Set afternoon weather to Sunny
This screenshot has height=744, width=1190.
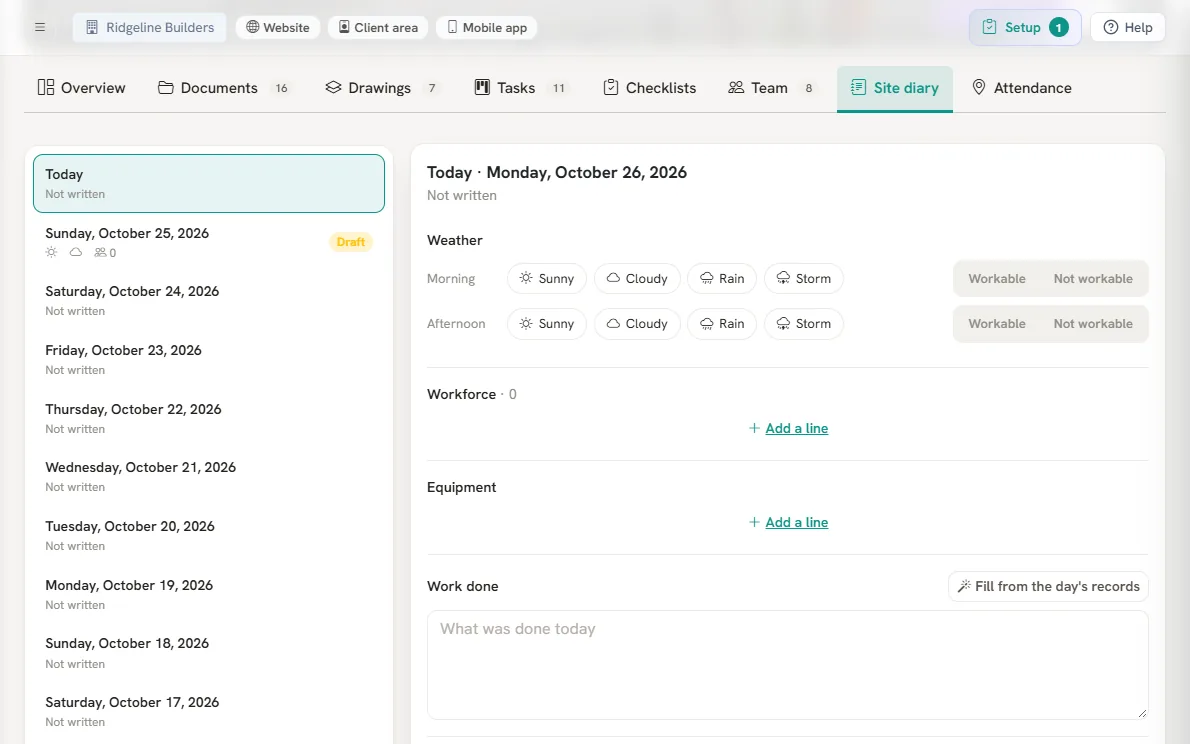pos(546,323)
